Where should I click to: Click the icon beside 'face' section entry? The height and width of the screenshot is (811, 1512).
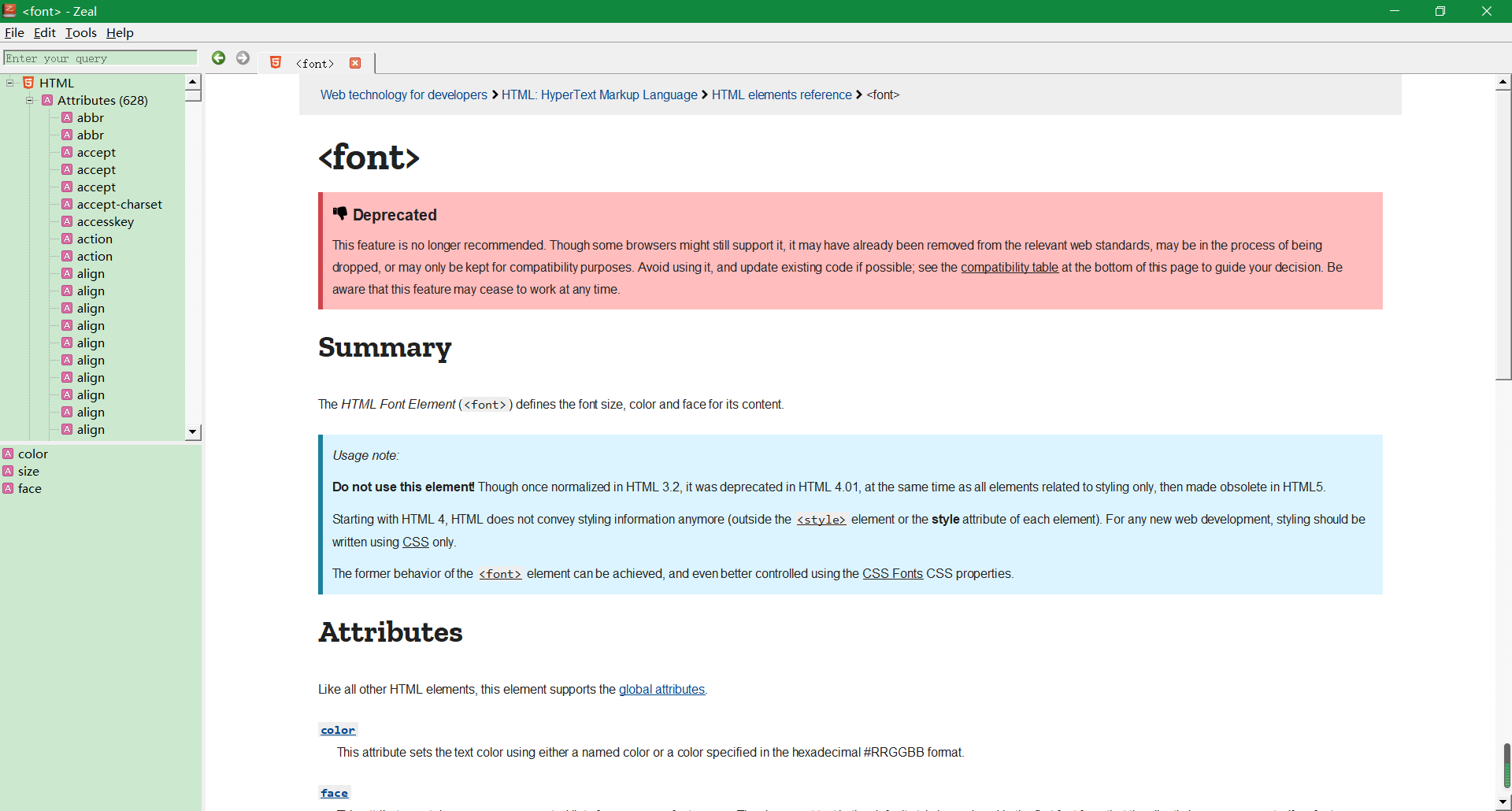[x=8, y=488]
